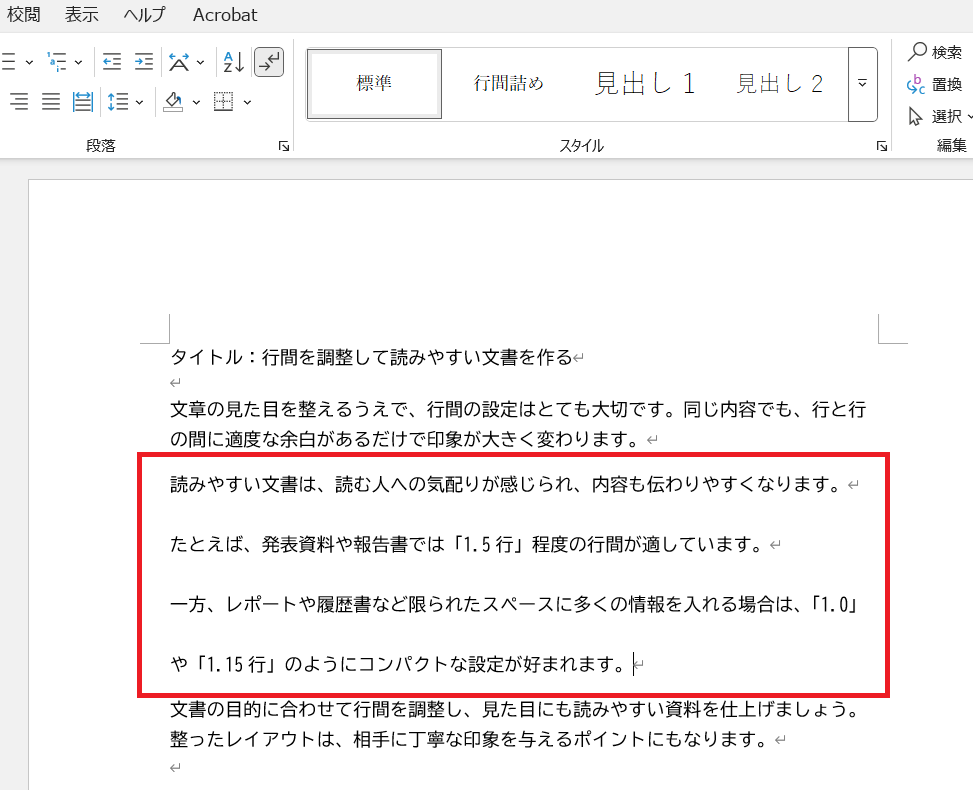Screen dimensions: 973x790
Task: Click the right-align text icon
Action: coord(19,101)
